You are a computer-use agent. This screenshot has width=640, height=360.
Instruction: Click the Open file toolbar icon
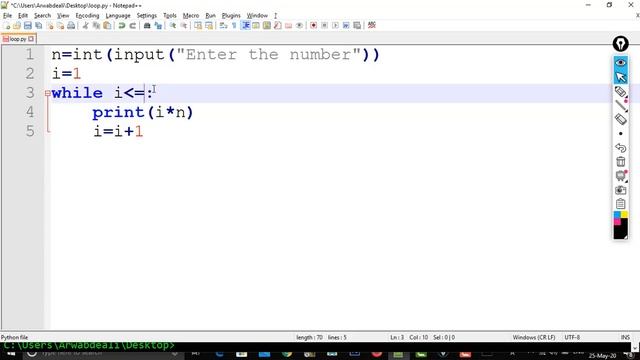tap(17, 25)
